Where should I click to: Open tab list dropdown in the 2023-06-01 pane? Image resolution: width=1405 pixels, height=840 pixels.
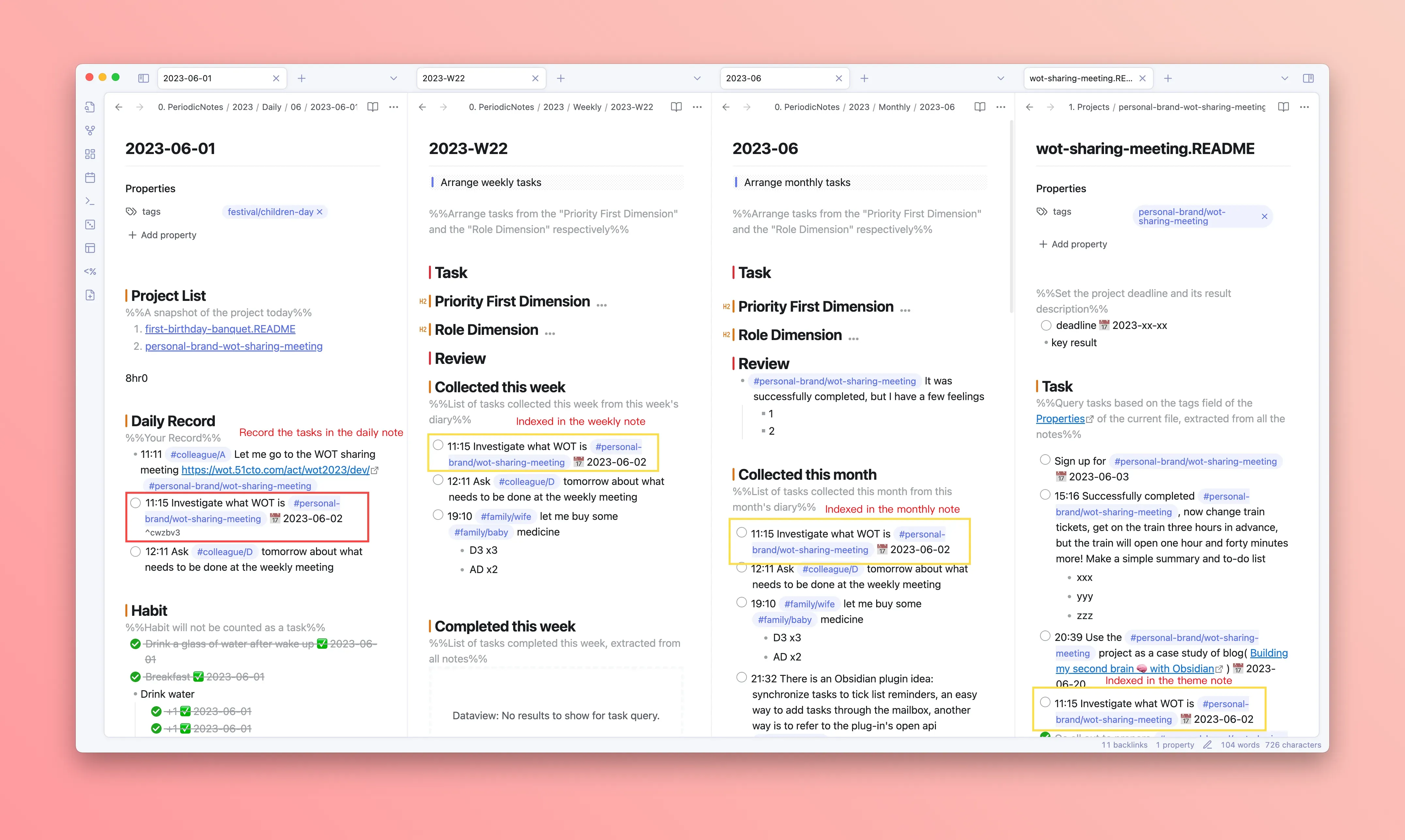pos(393,78)
